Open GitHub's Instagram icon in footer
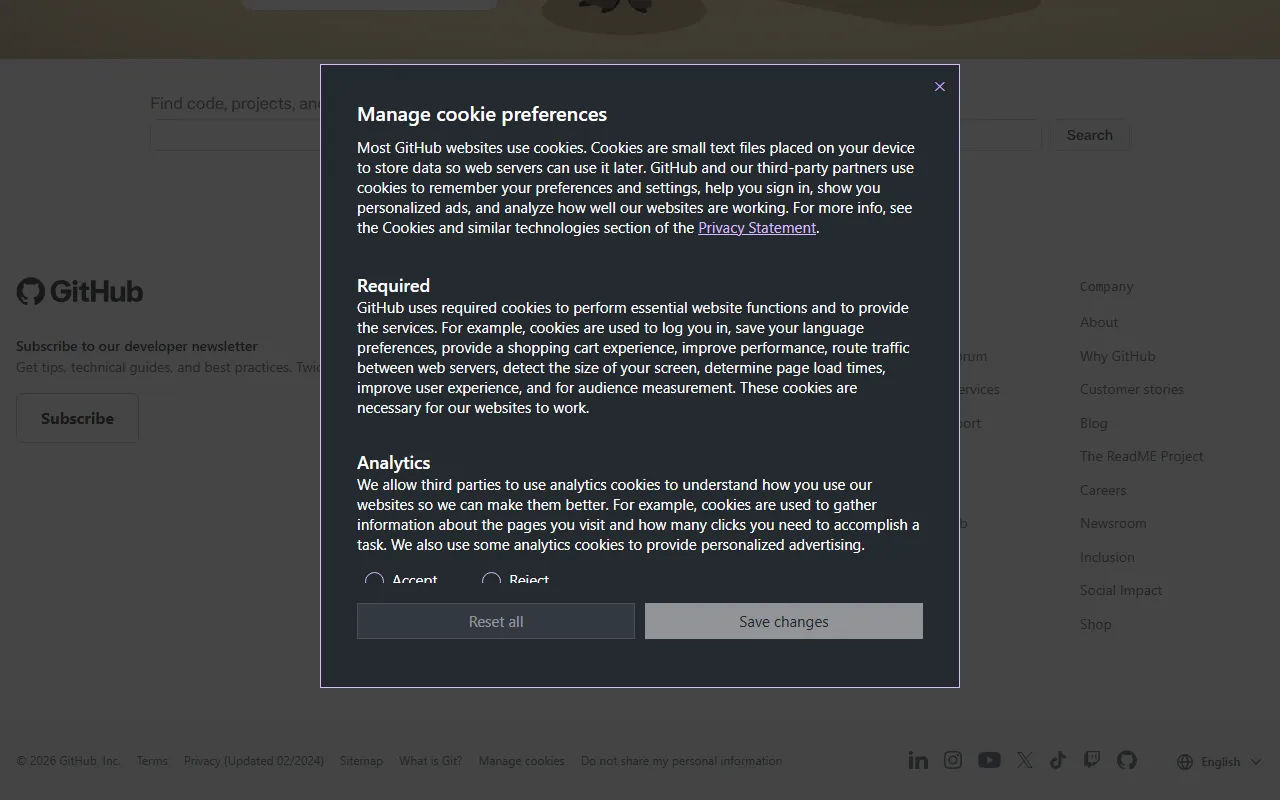Screen dimensions: 1280x800 click(x=953, y=761)
